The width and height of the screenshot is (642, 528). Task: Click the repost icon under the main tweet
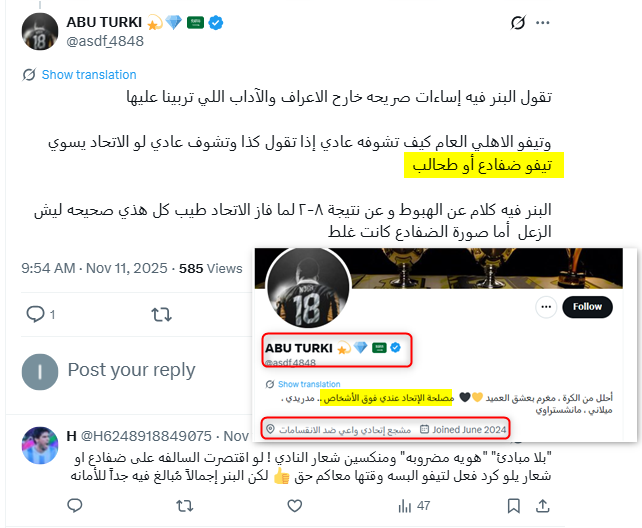(161, 314)
